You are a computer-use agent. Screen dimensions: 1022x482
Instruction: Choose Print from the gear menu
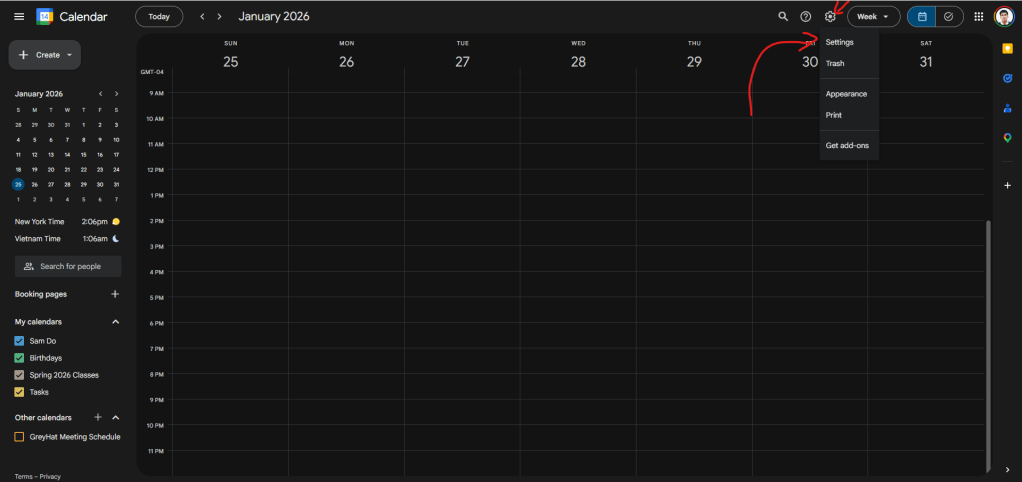click(849, 115)
